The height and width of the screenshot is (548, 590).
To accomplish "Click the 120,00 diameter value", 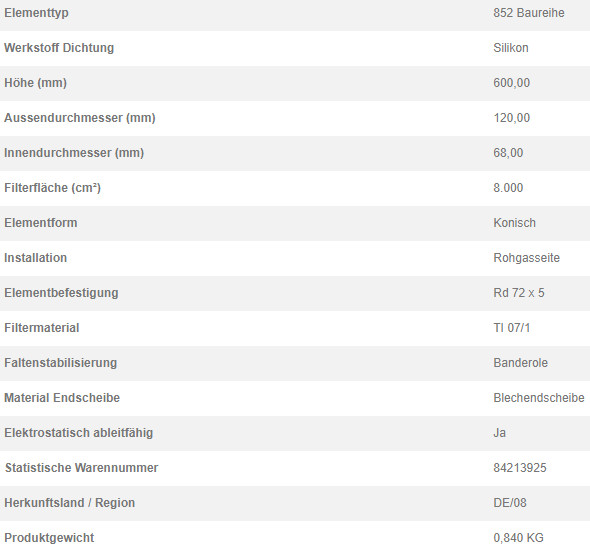I will point(511,118).
